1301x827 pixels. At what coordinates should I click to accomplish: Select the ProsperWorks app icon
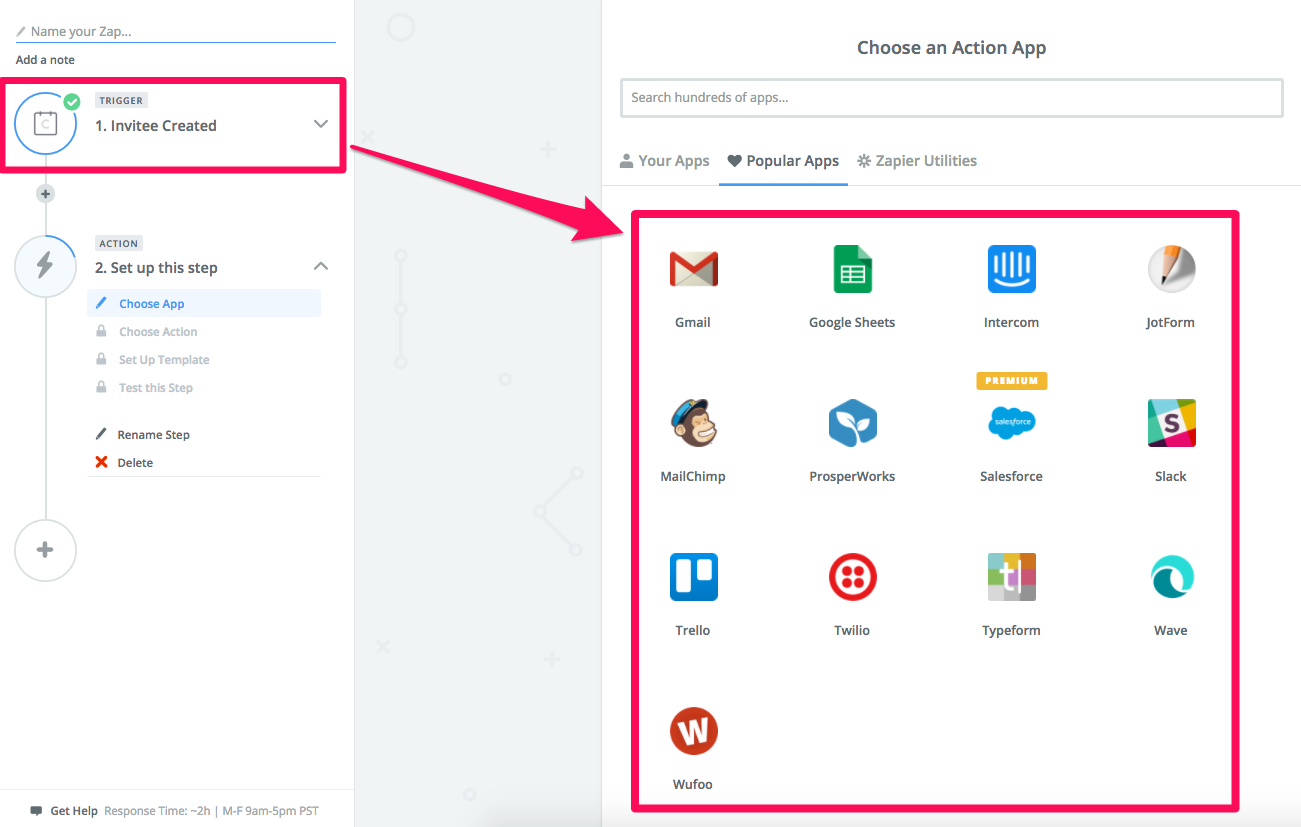point(852,423)
